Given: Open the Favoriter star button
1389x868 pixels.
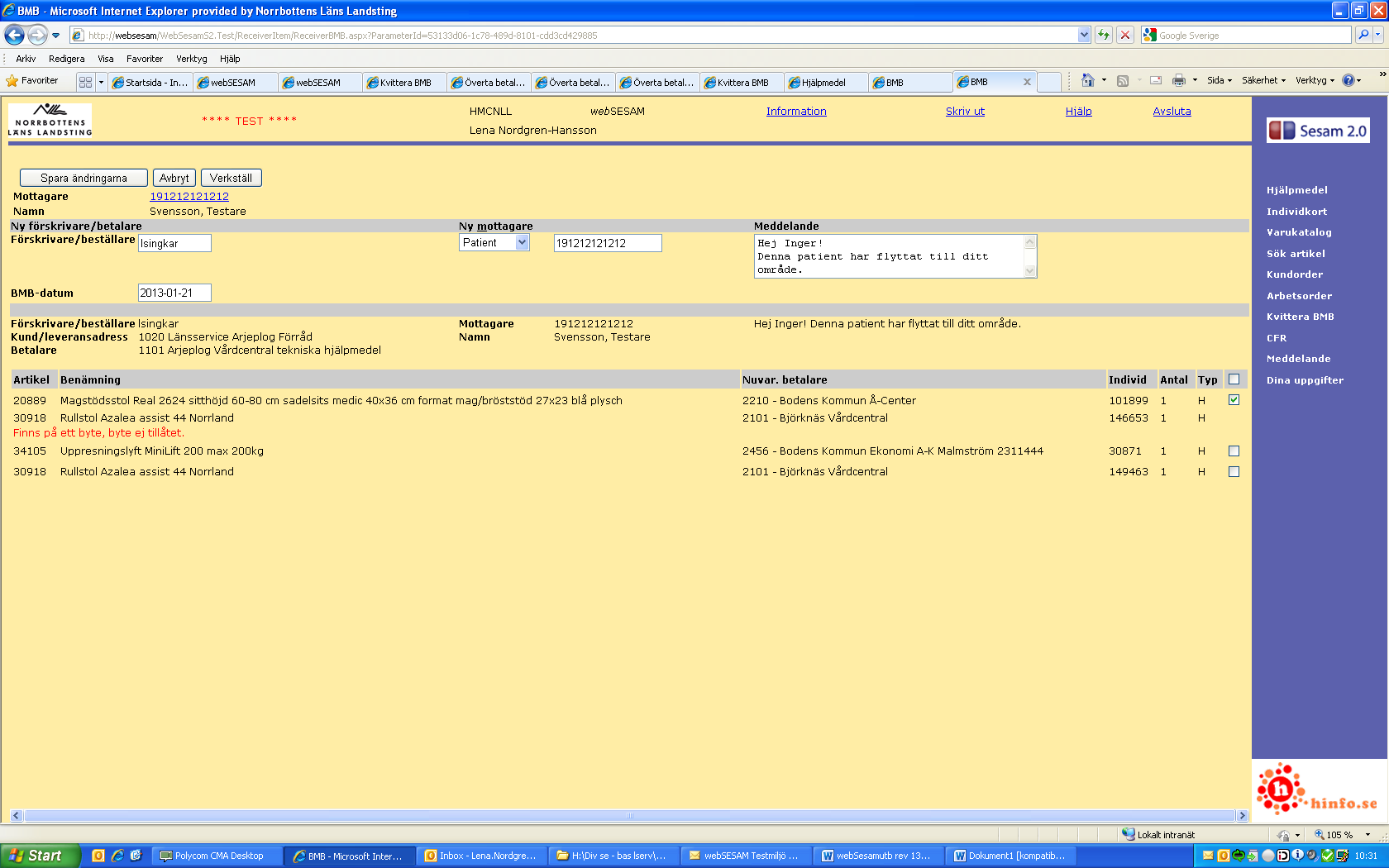Looking at the screenshot, I should [32, 81].
